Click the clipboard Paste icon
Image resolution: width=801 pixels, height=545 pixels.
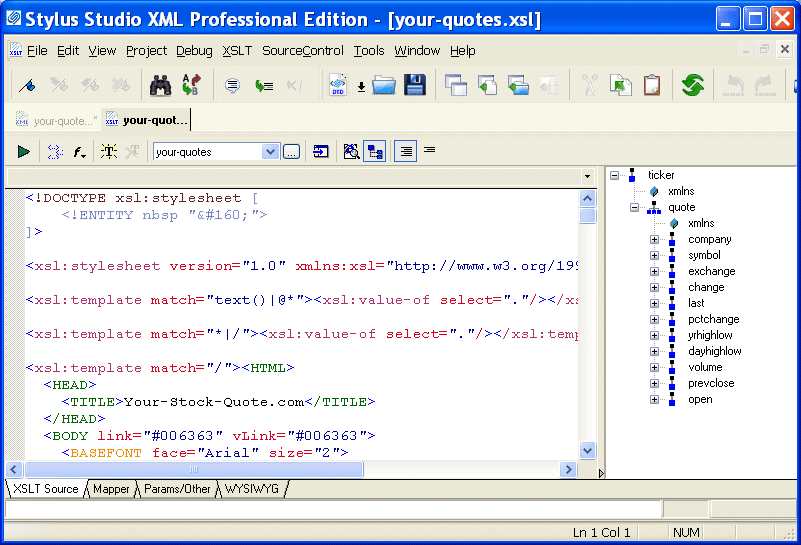coord(652,85)
